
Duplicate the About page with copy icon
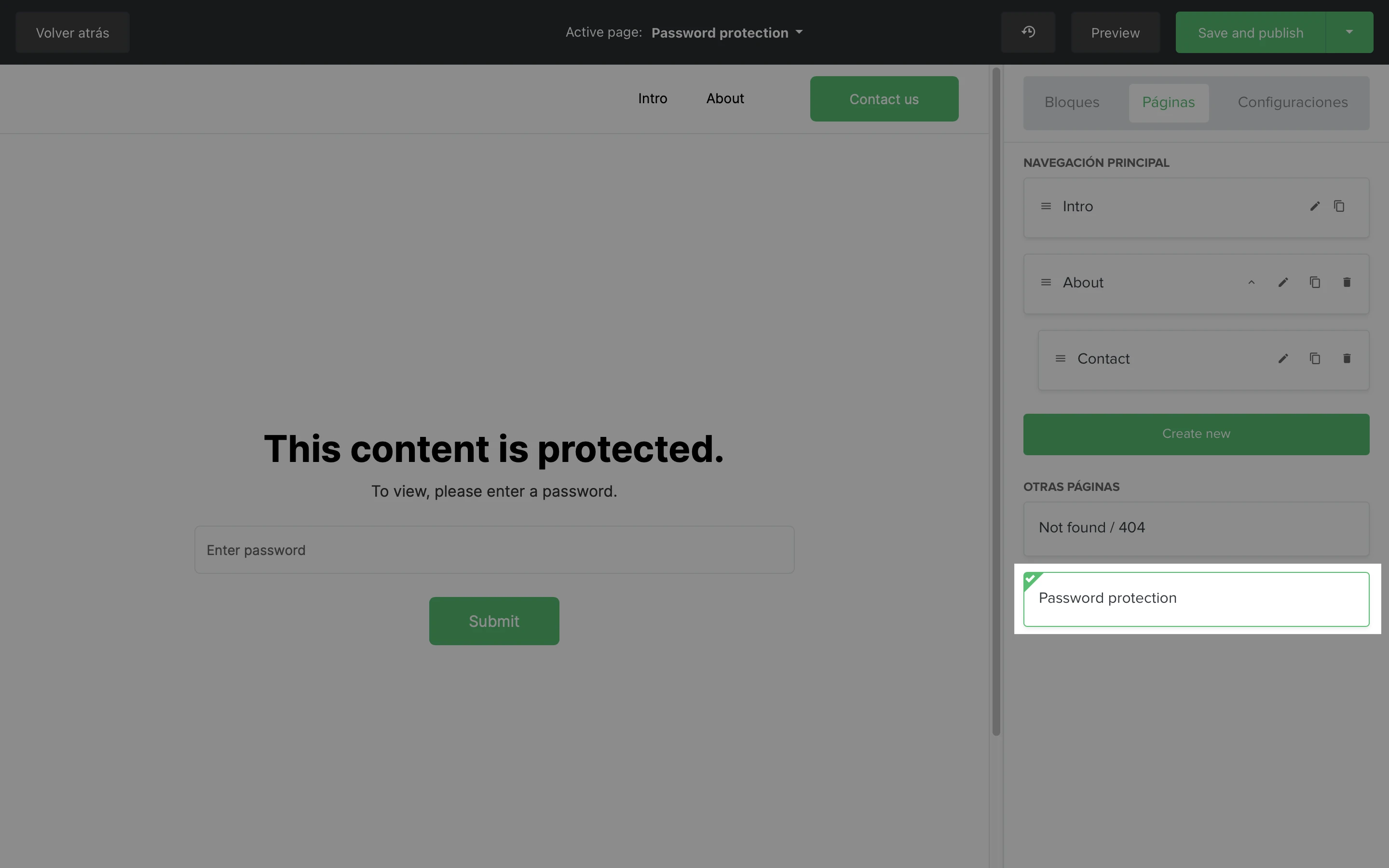coord(1315,283)
